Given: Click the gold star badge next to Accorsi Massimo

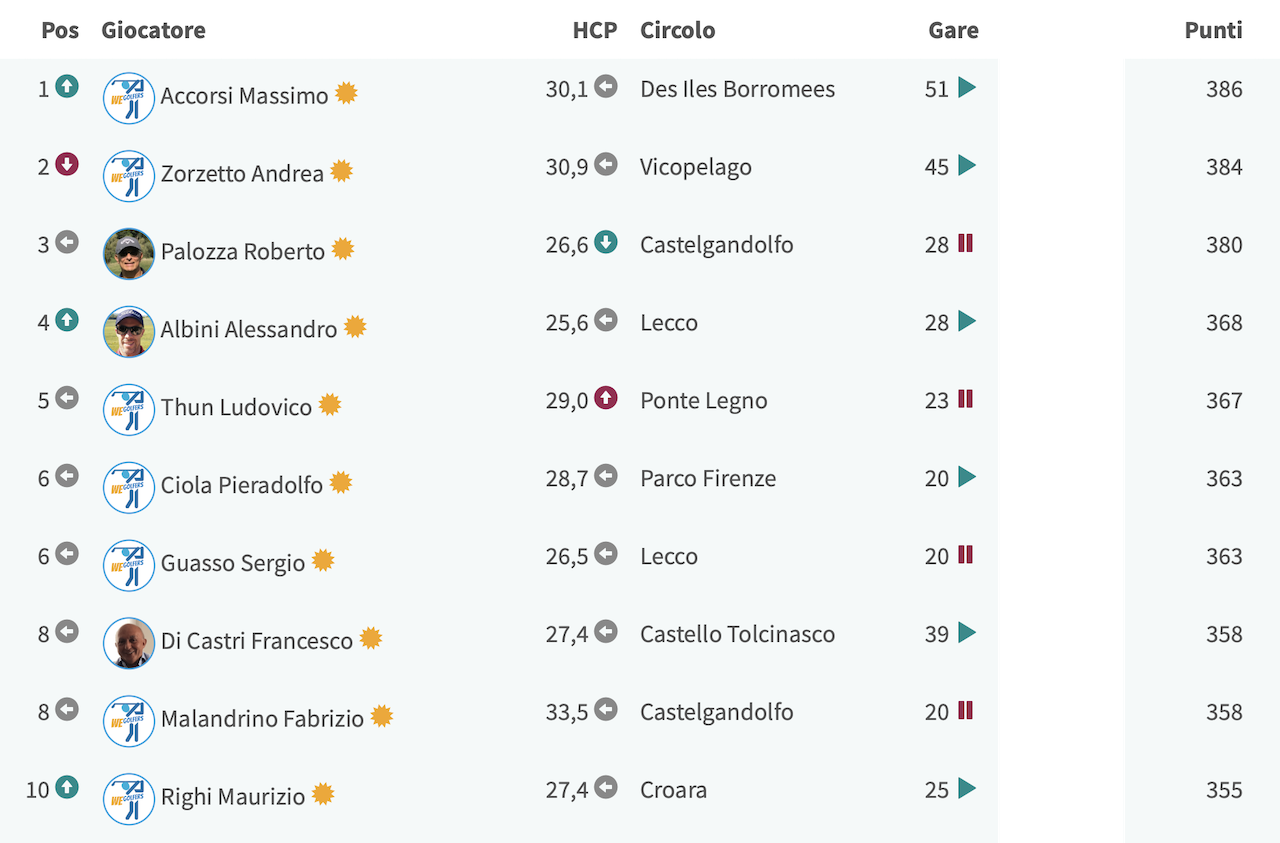Looking at the screenshot, I should click(x=346, y=93).
